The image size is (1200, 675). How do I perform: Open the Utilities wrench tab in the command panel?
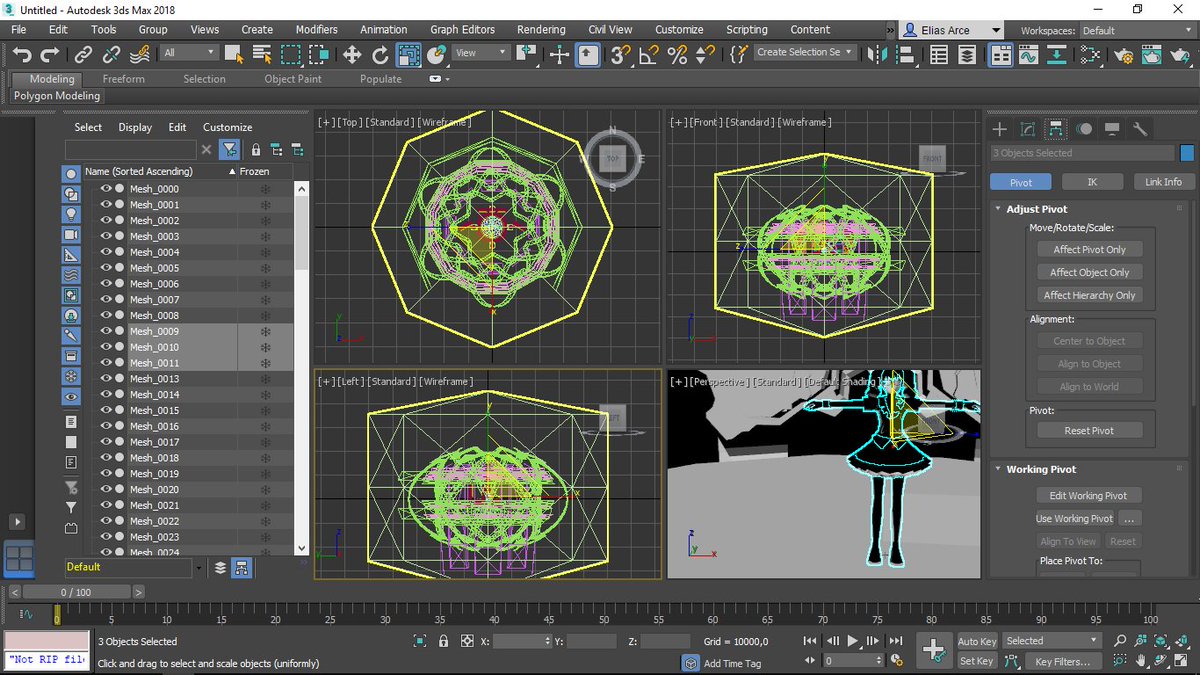click(1140, 129)
